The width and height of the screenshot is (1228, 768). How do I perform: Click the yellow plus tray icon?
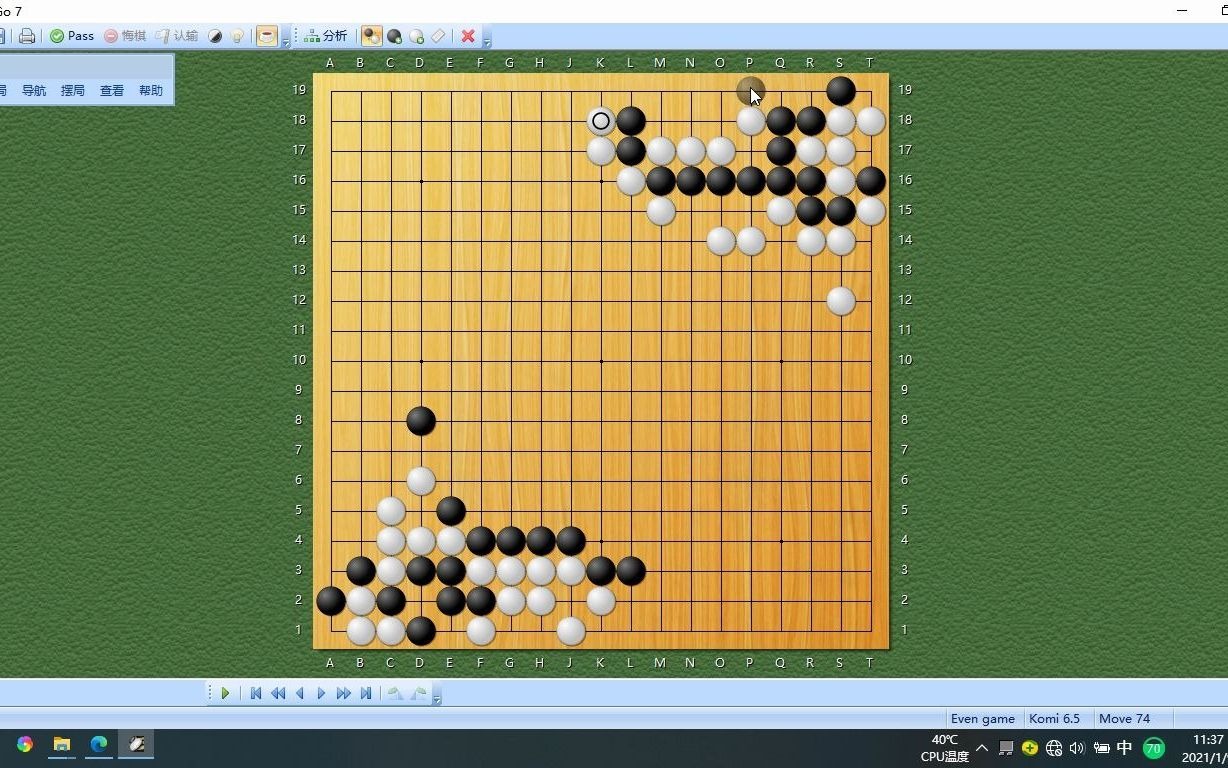pos(1030,747)
